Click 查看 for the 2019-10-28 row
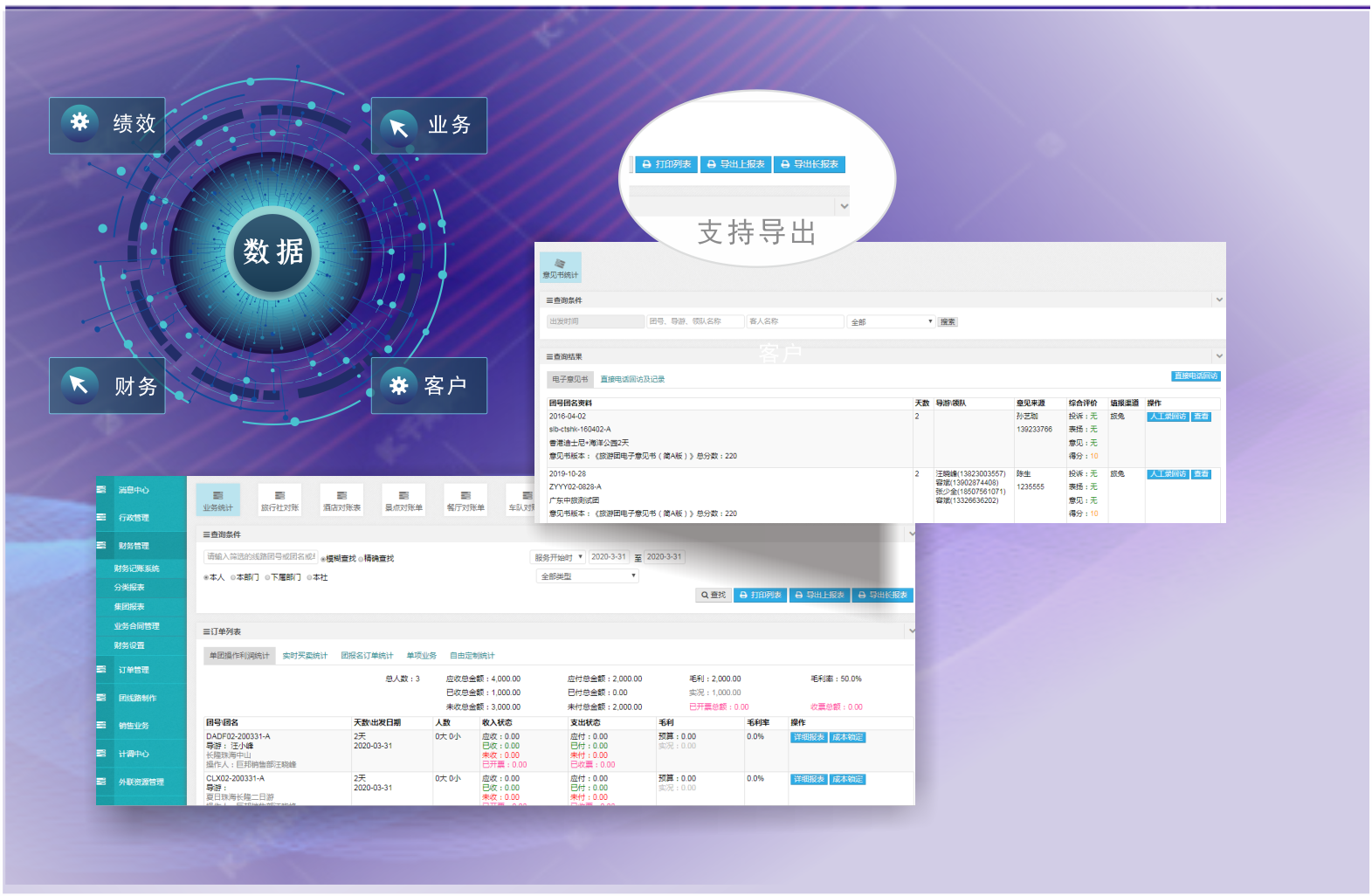This screenshot has height=896, width=1372. click(x=1202, y=474)
